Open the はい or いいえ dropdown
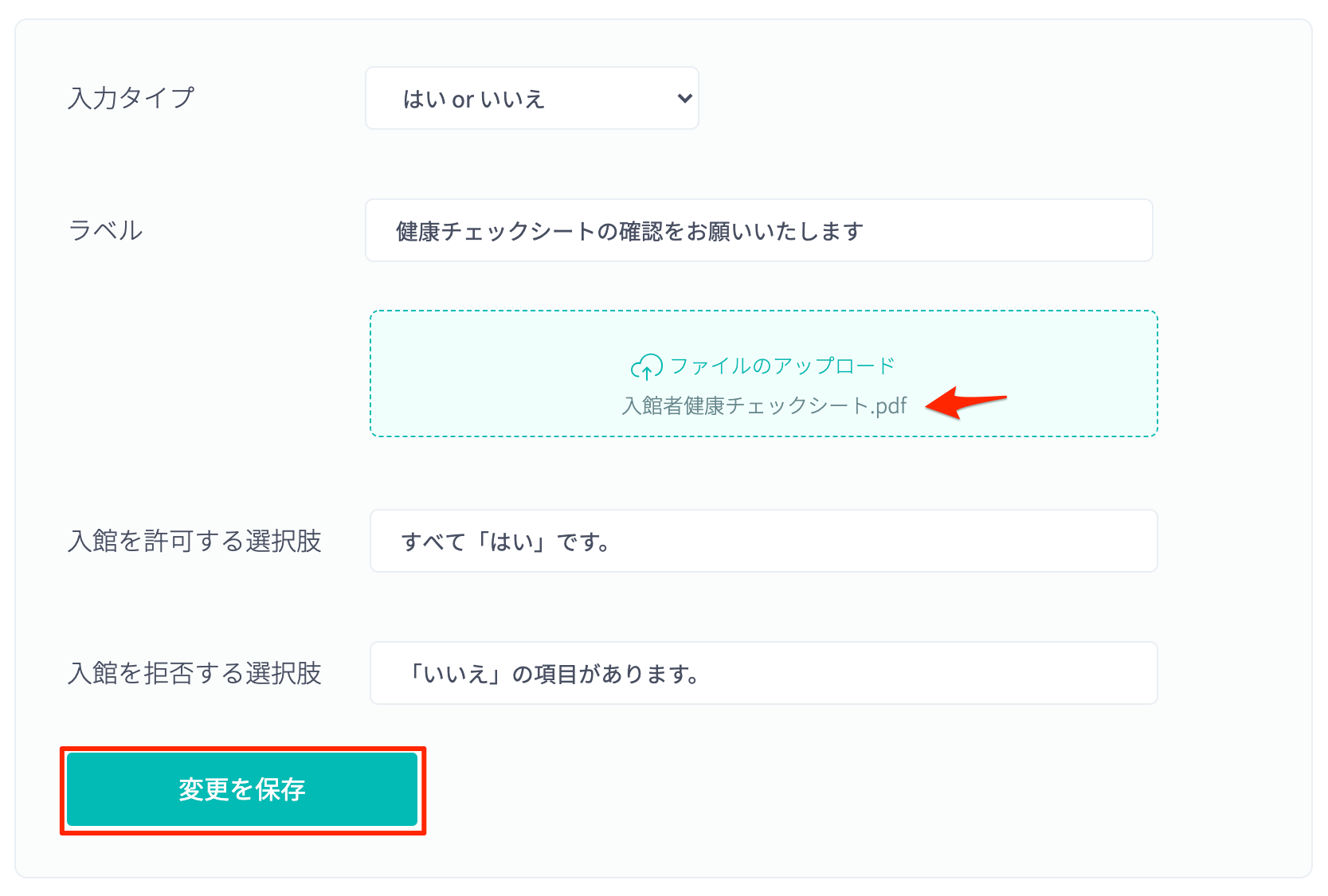This screenshot has height=896, width=1328. pyautogui.click(x=532, y=98)
